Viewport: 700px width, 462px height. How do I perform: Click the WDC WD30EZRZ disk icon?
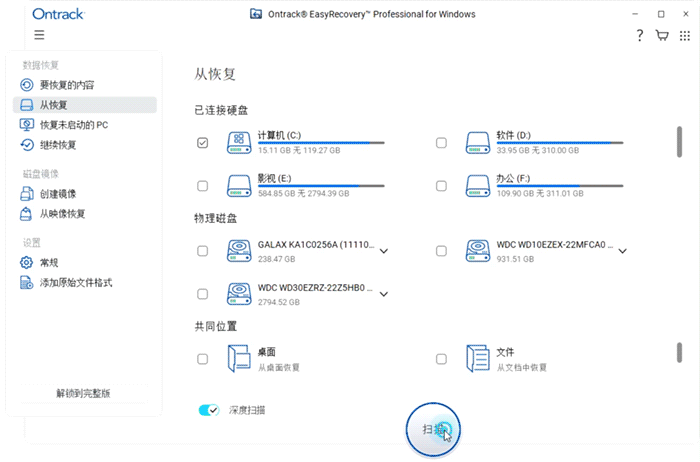(239, 294)
